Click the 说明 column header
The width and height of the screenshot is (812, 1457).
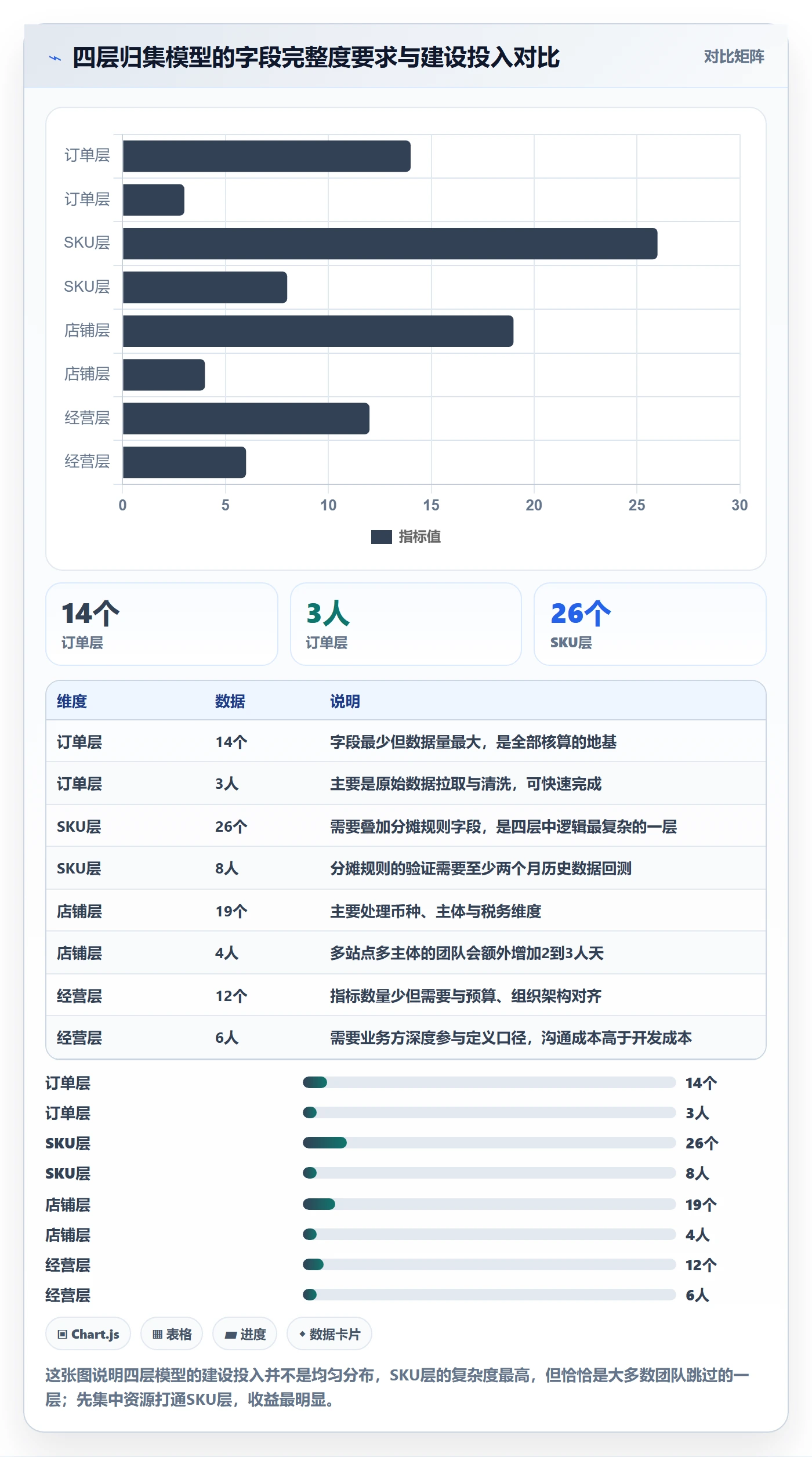tap(345, 701)
